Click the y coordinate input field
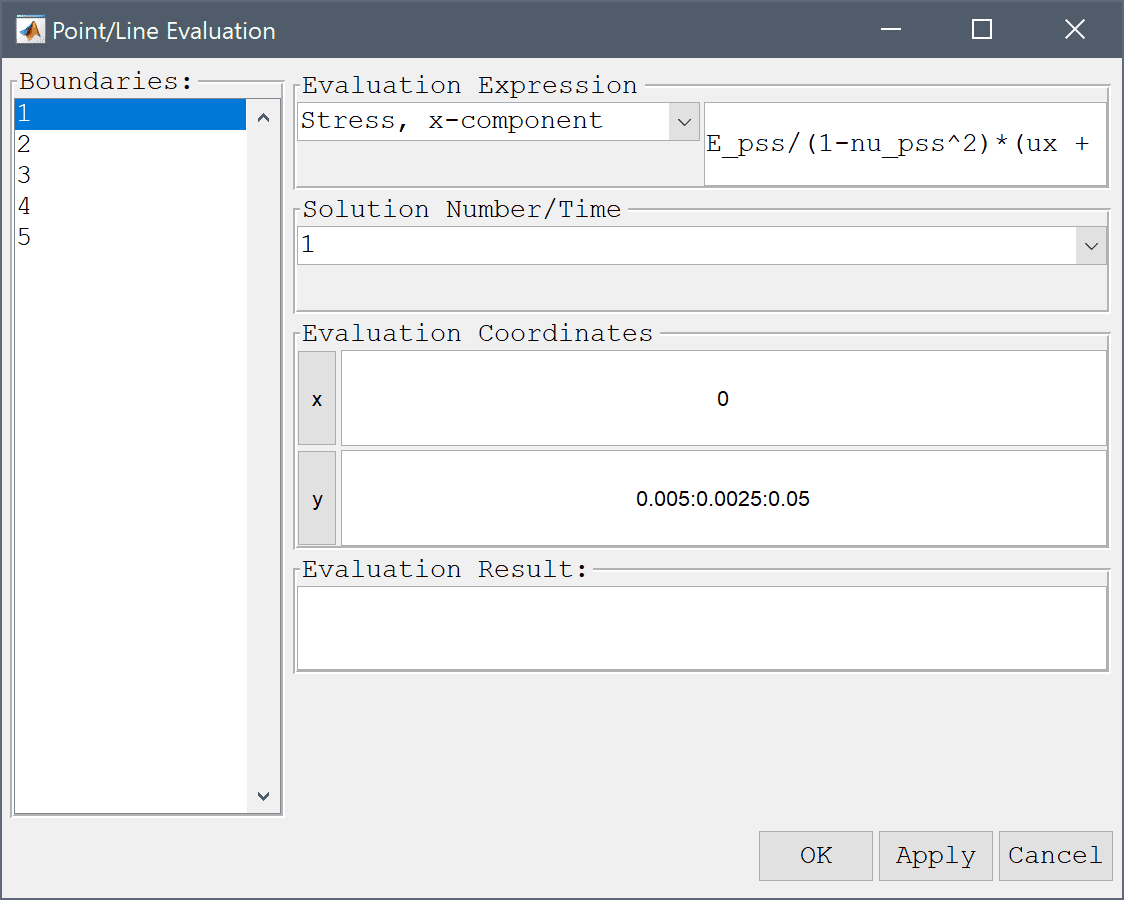This screenshot has width=1124, height=900. [x=723, y=499]
